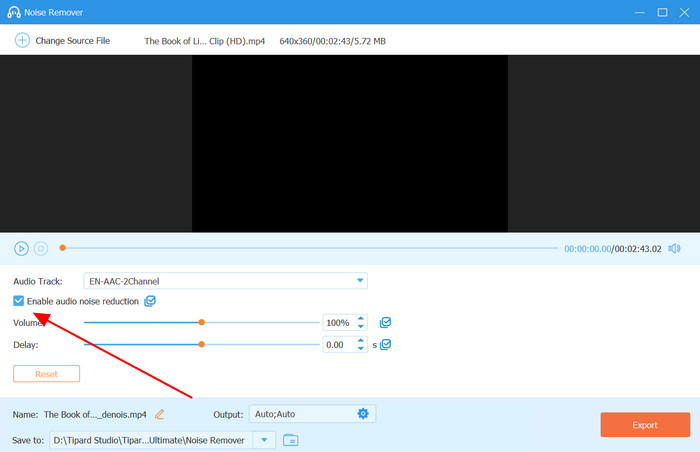Click the pencil icon to rename output file
Screen dimensions: 700x452
pyautogui.click(x=159, y=414)
